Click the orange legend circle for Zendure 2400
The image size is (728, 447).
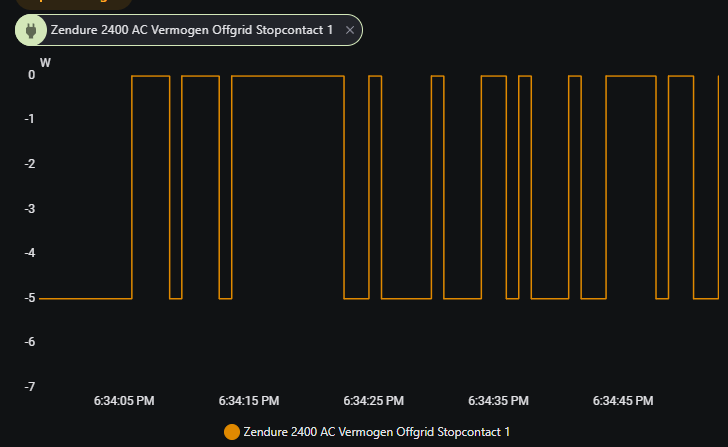232,432
